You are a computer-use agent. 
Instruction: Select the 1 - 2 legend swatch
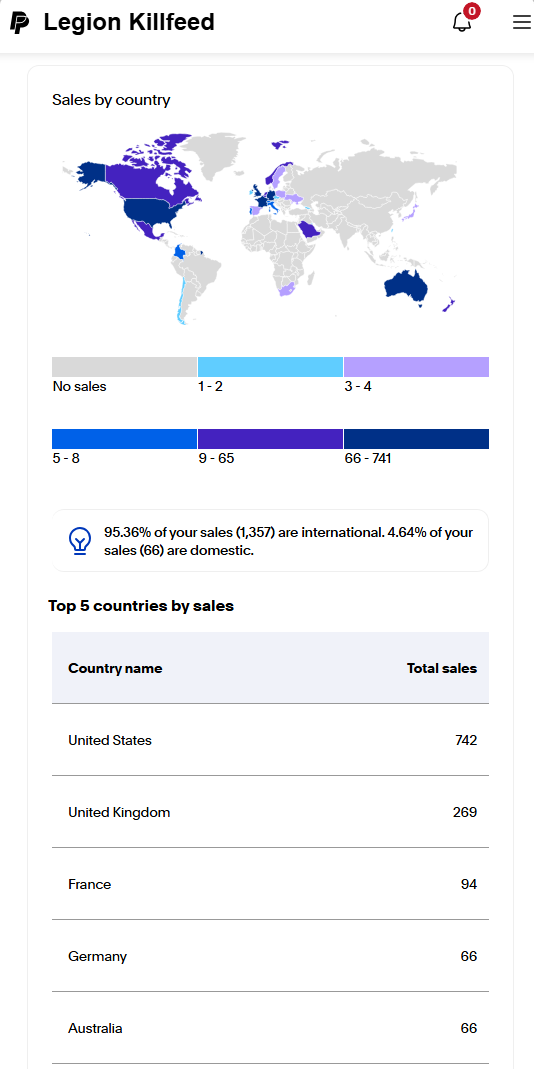tap(270, 367)
